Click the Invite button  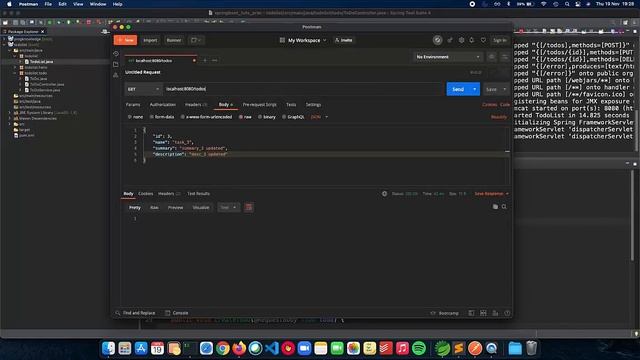[344, 40]
